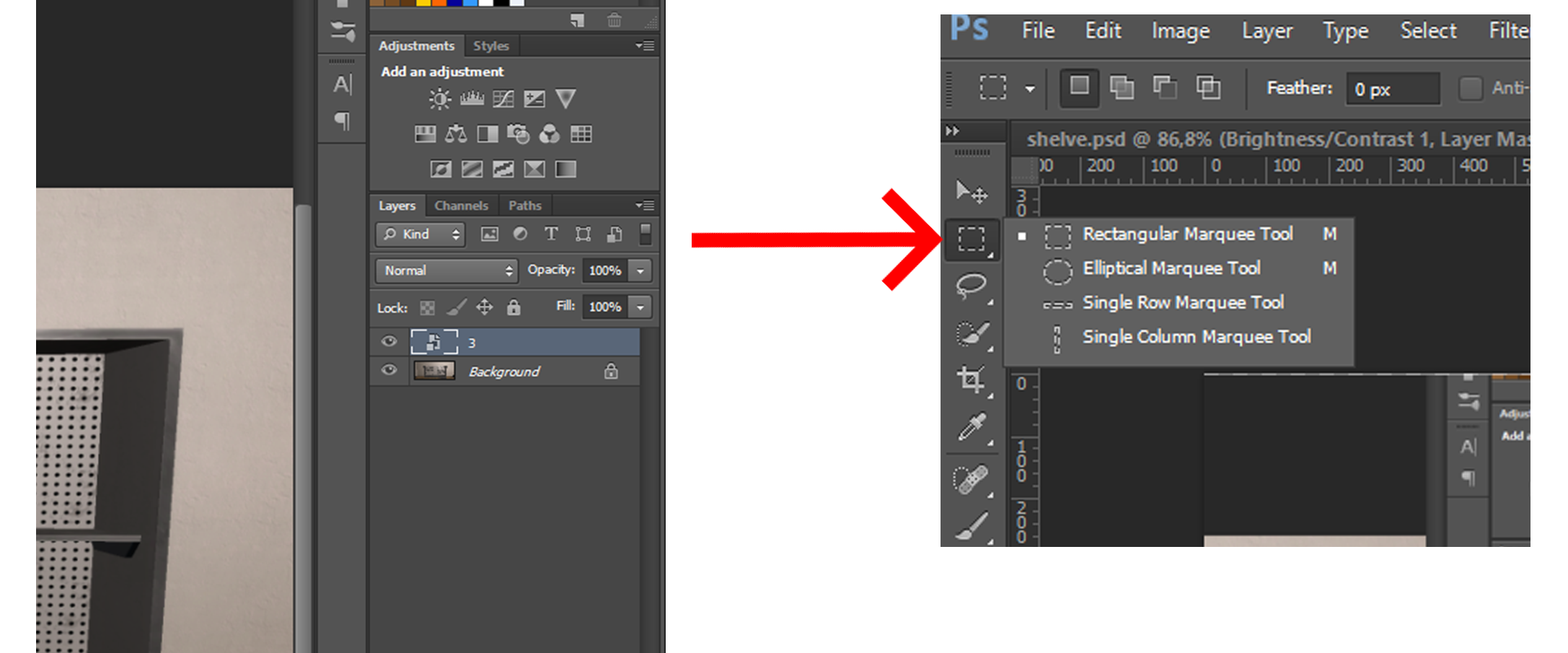Select the Spot Healing Brush tool

tap(971, 478)
